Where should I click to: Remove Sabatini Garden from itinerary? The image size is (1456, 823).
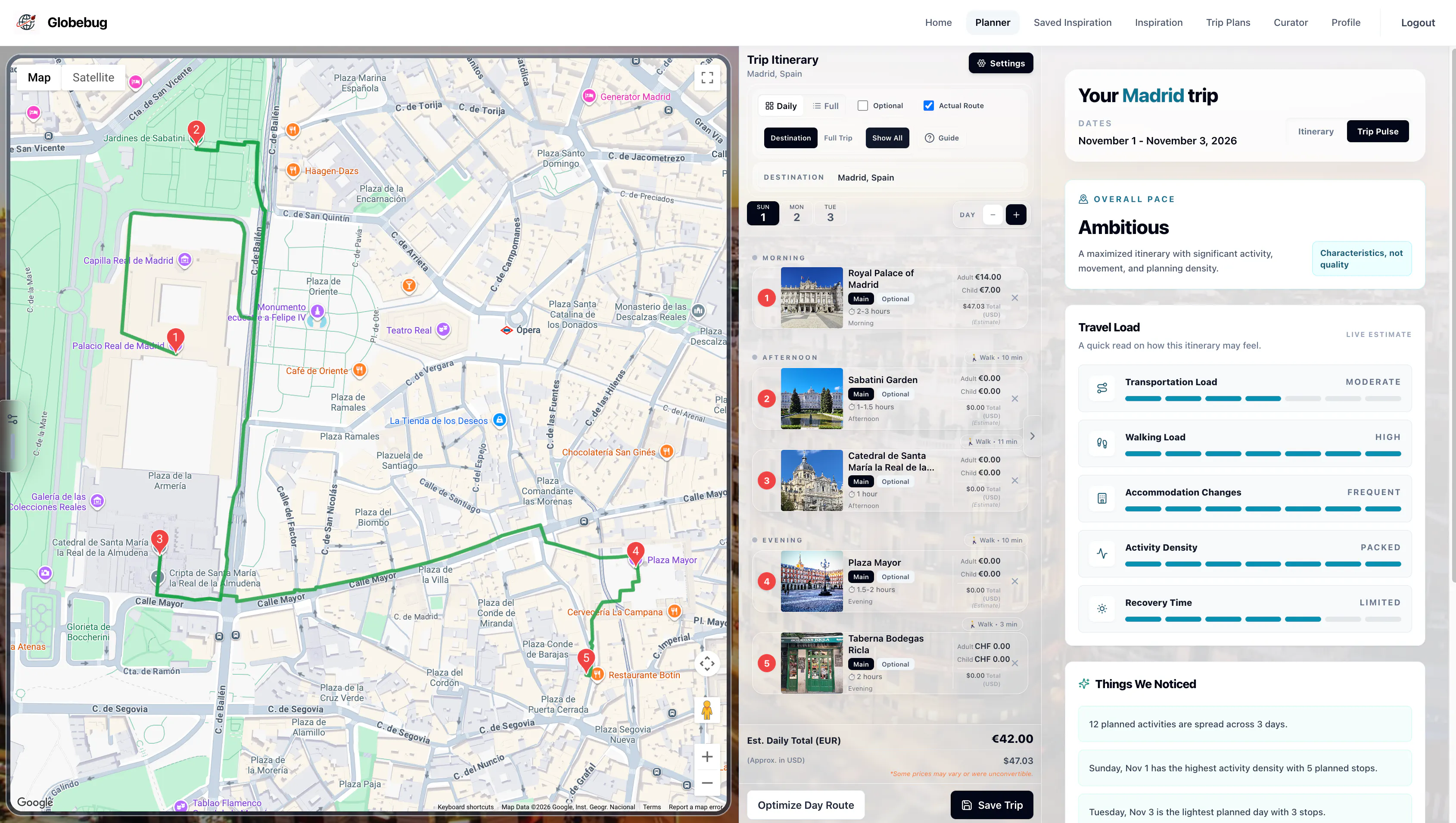pyautogui.click(x=1015, y=399)
